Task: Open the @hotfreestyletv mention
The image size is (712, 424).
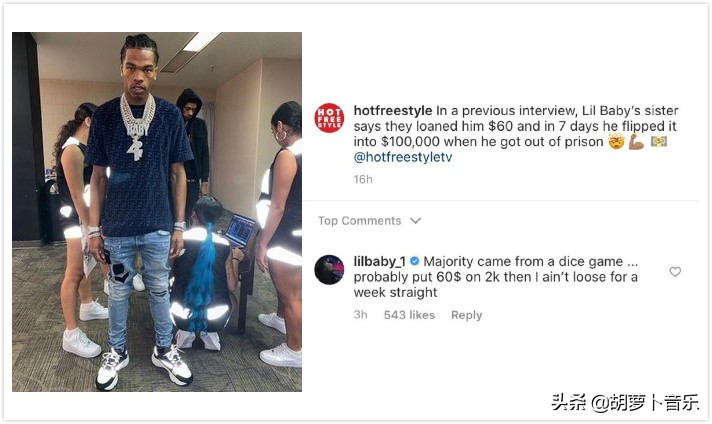Action: point(403,157)
